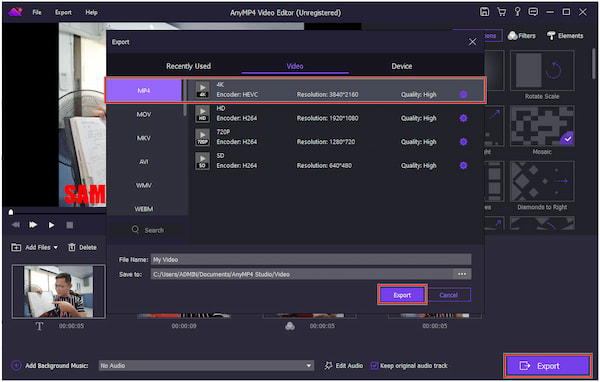Click the next frame forward control
The height and width of the screenshot is (382, 600).
coord(33,225)
